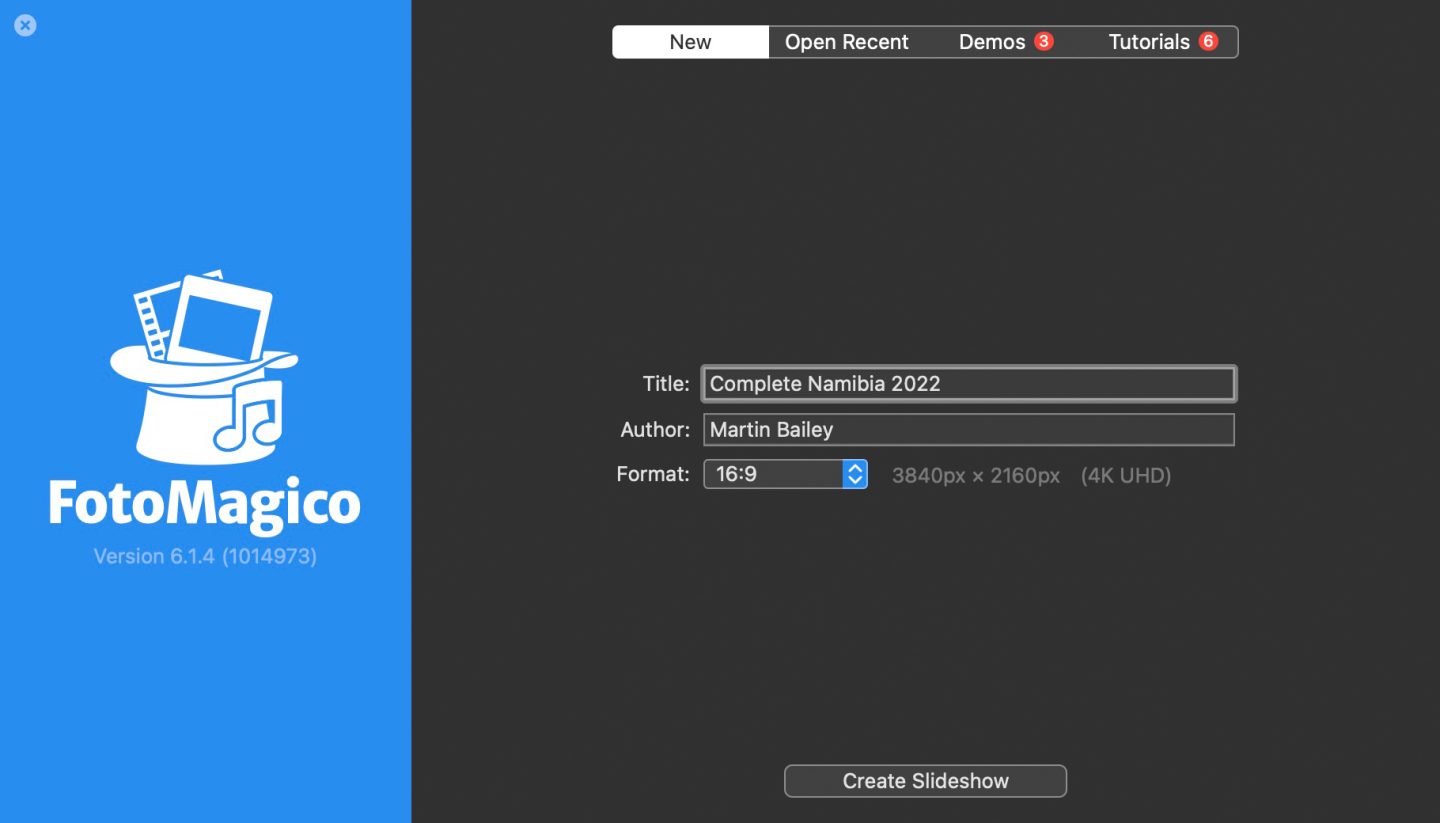Go to the Tutorials tab

click(x=1149, y=42)
